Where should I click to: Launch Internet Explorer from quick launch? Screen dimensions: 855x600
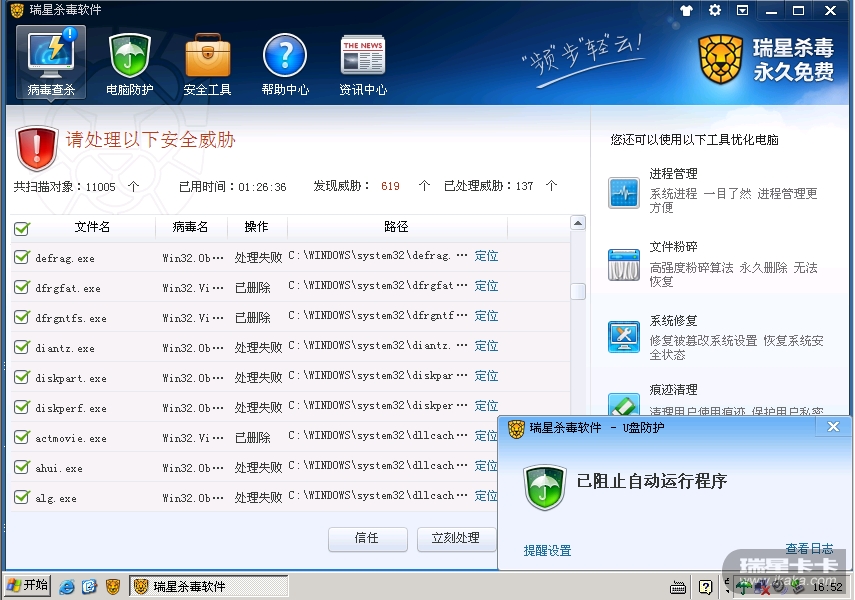point(67,587)
